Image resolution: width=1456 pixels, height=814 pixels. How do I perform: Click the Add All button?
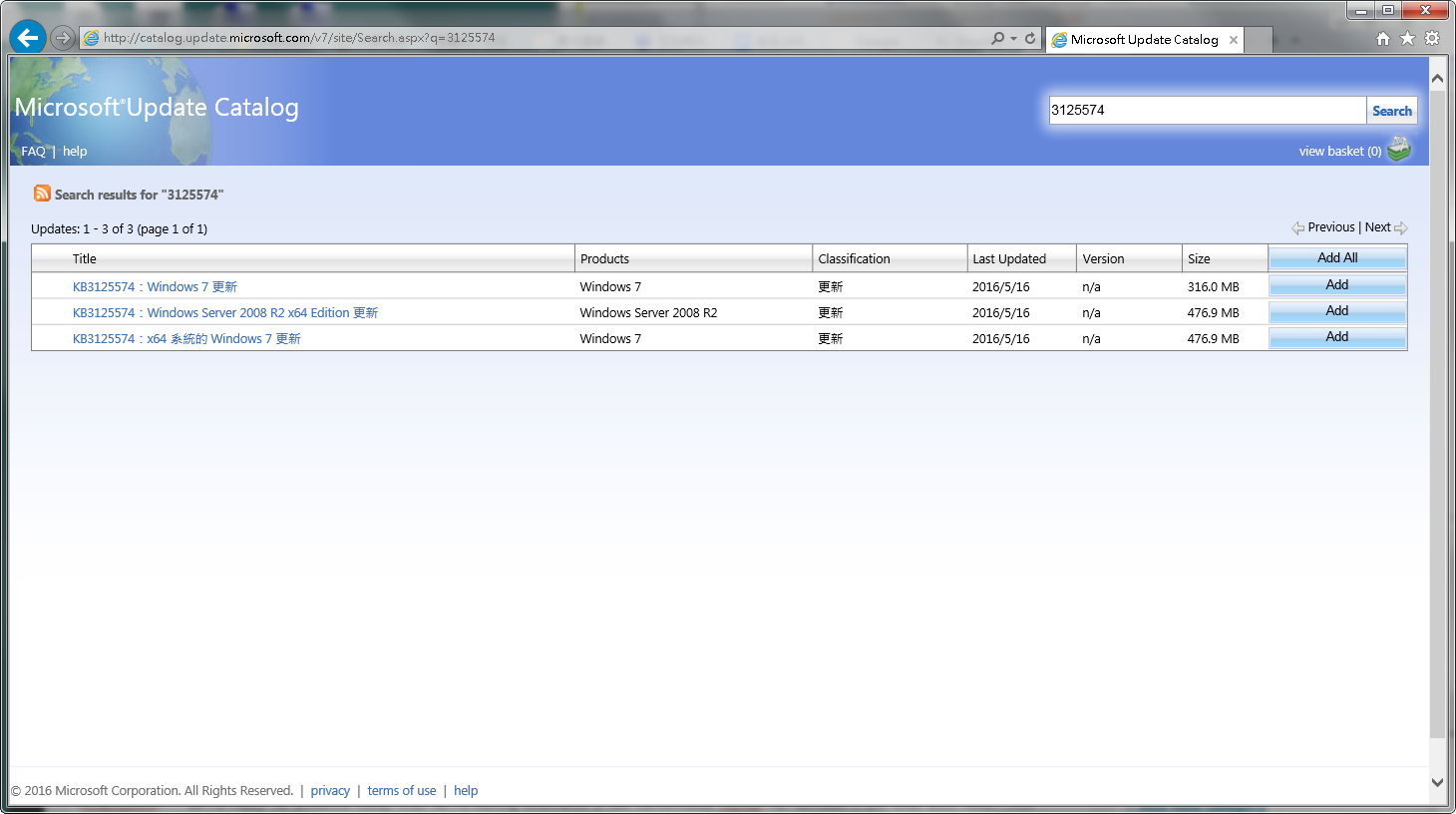(1337, 258)
